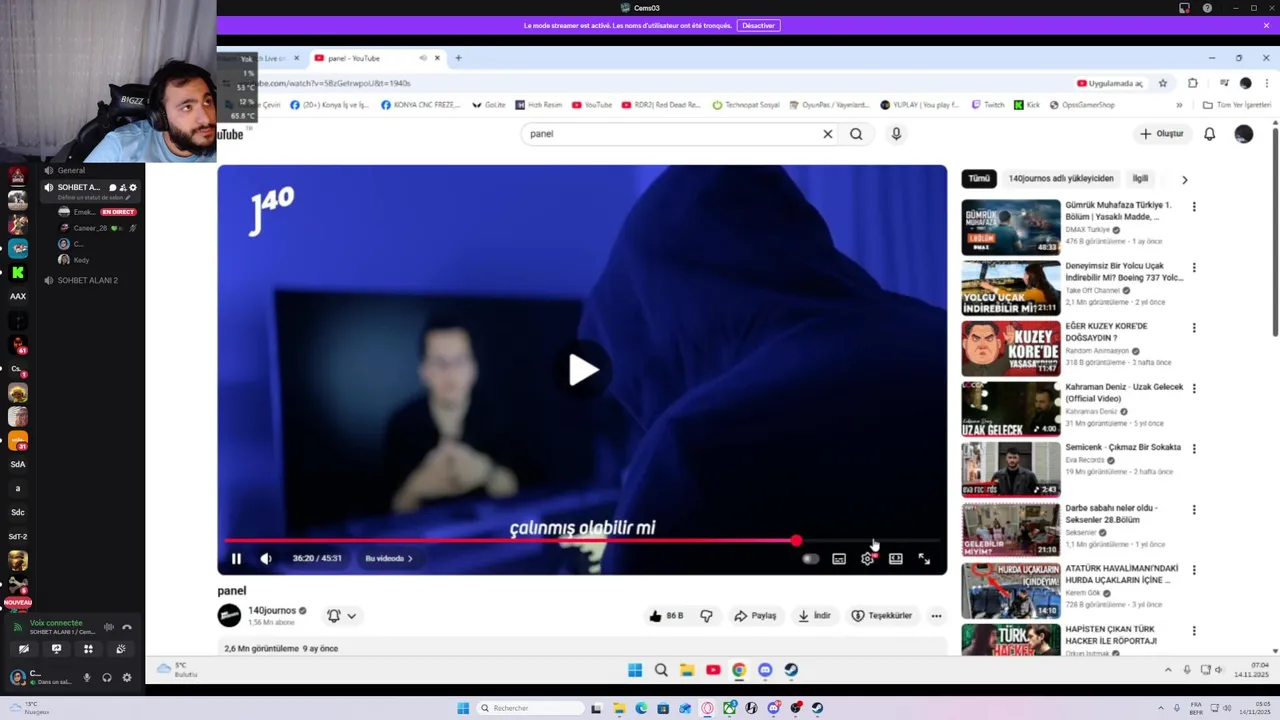
Task: Open notification bell dropdown for 140journos
Action: click(341, 616)
